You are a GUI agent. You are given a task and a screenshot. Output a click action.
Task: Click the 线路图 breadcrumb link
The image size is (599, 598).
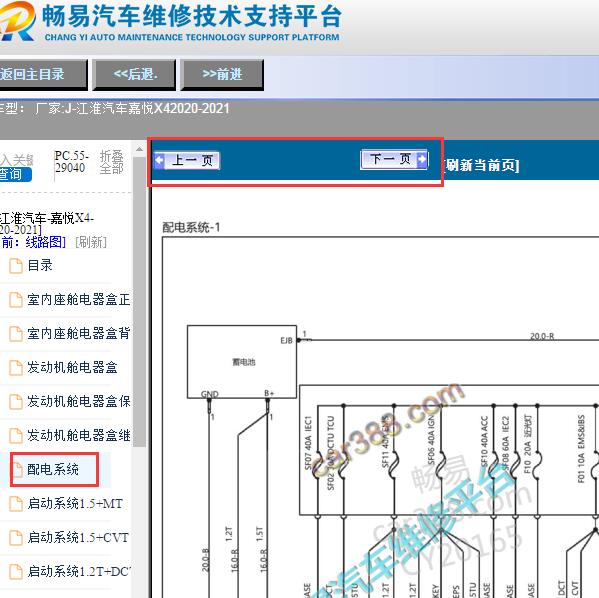45,242
